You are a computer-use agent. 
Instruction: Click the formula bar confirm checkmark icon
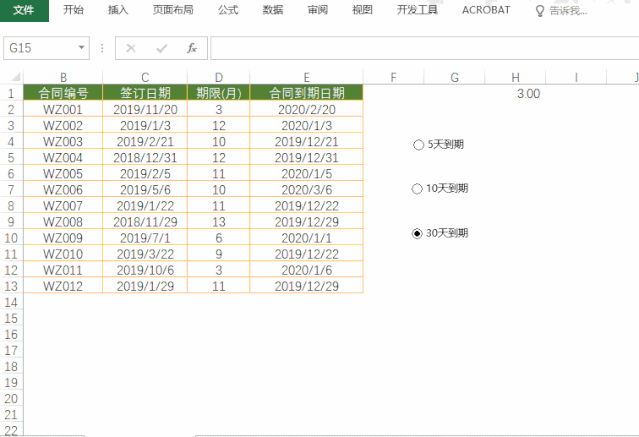click(x=162, y=49)
